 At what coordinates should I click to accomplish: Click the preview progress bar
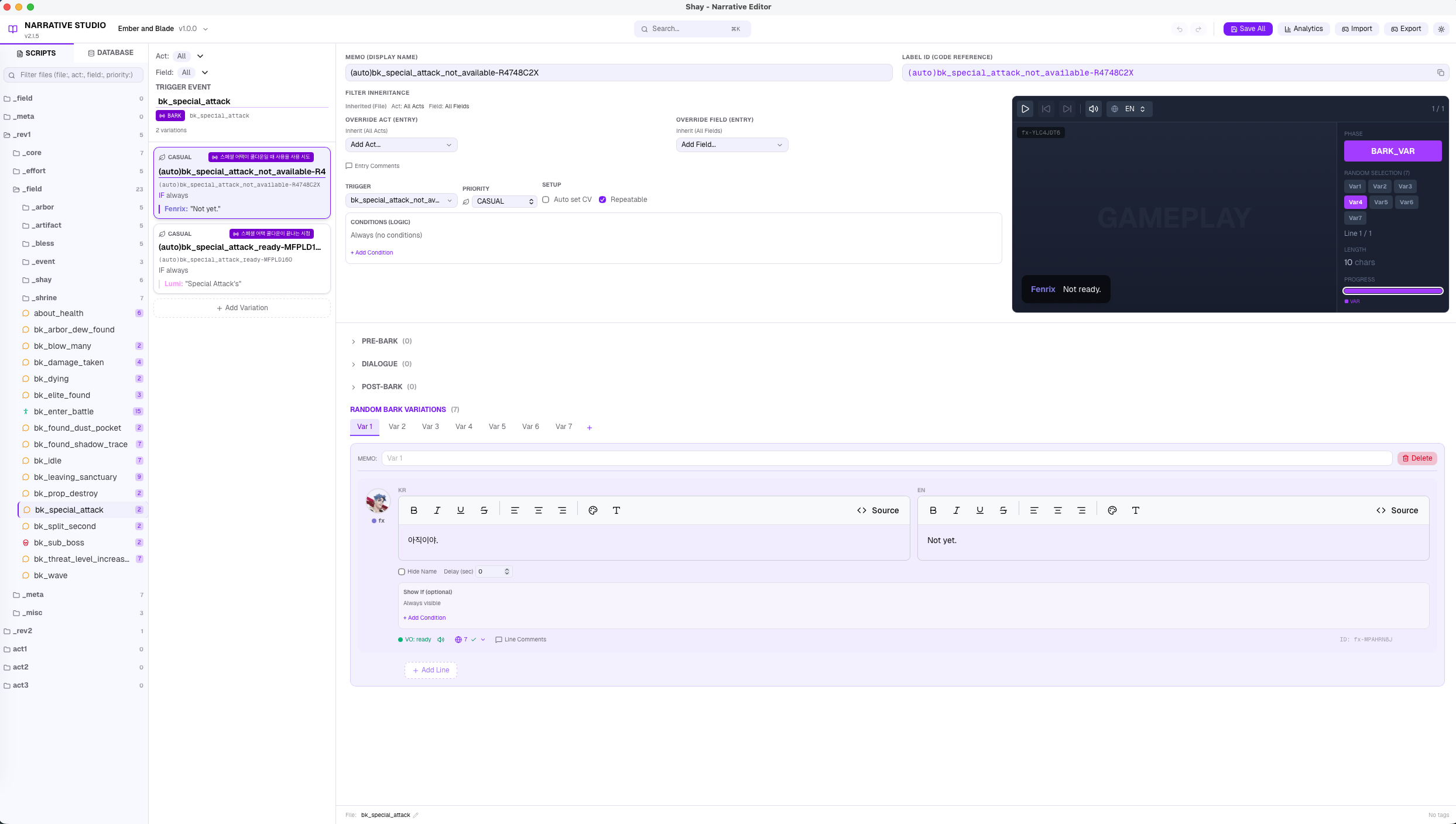(1393, 291)
